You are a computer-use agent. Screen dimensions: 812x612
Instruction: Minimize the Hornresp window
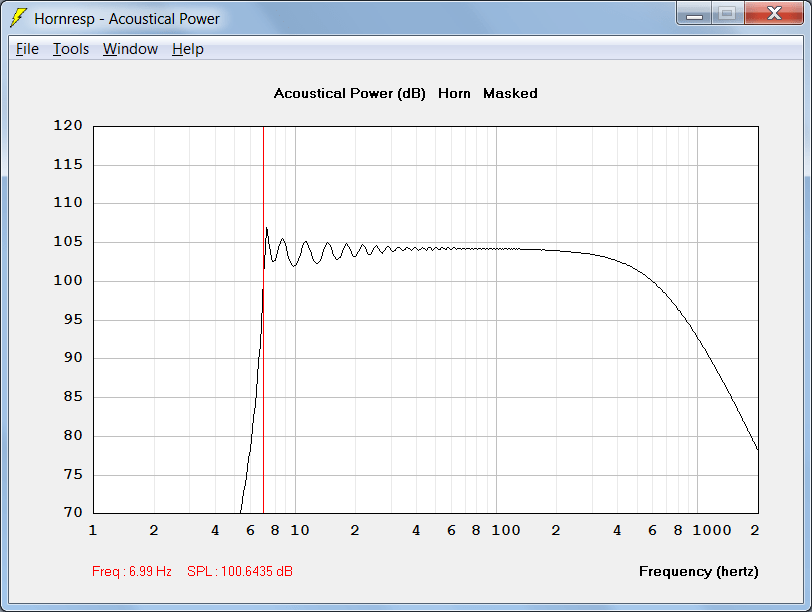[x=694, y=14]
